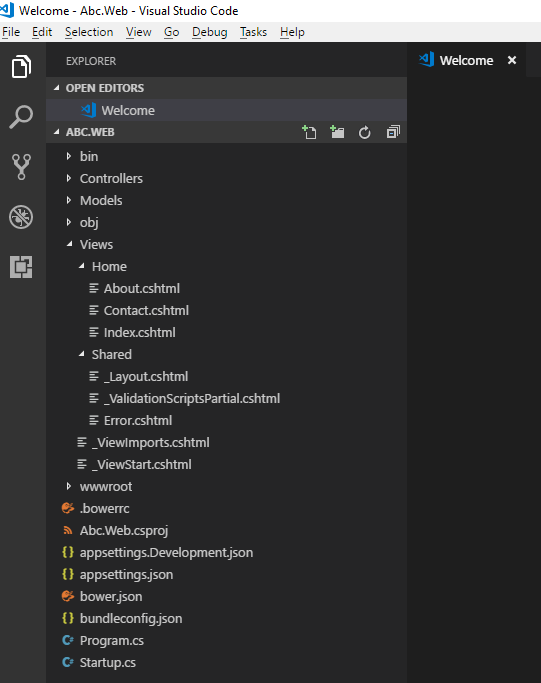Open the Edit menu

42,32
